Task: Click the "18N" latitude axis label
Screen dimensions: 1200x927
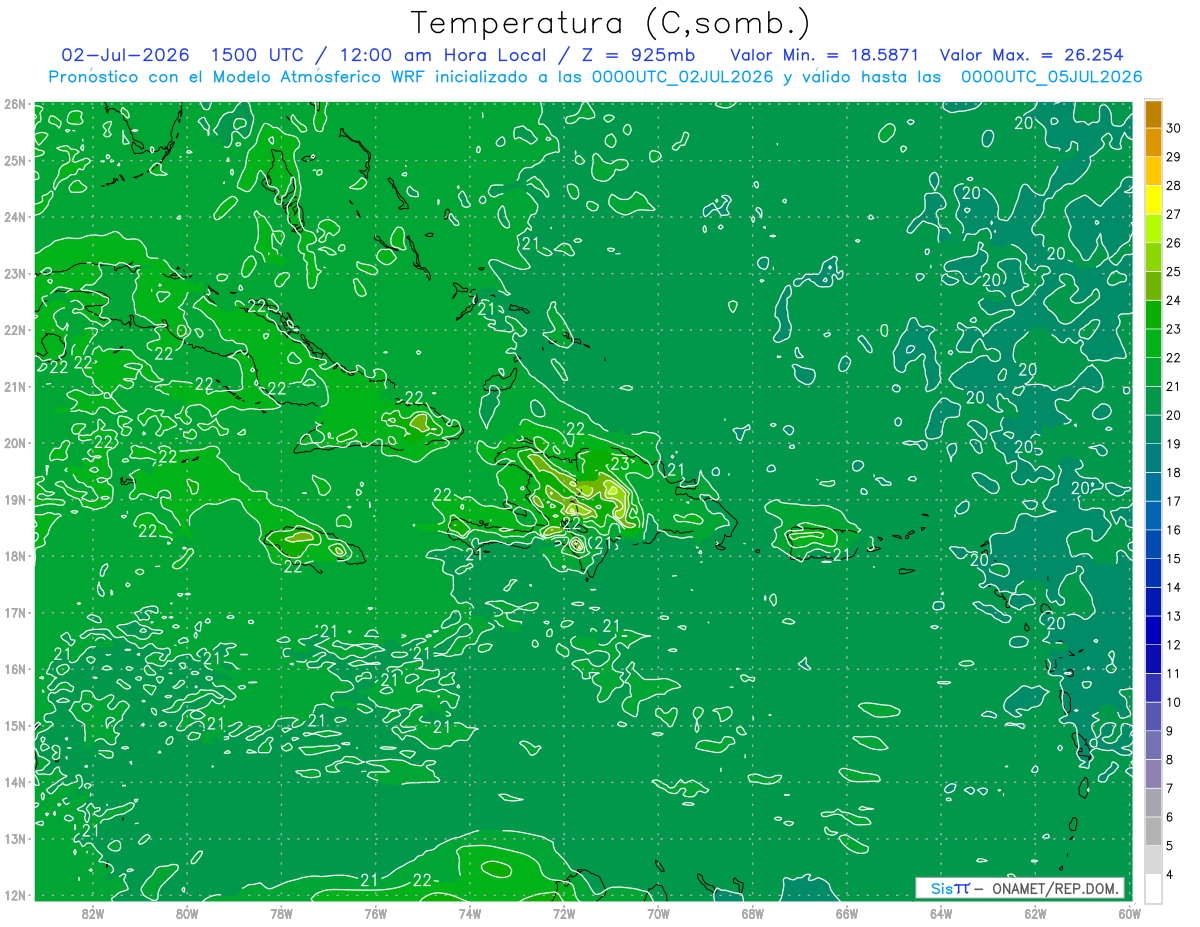Action: click(x=14, y=556)
